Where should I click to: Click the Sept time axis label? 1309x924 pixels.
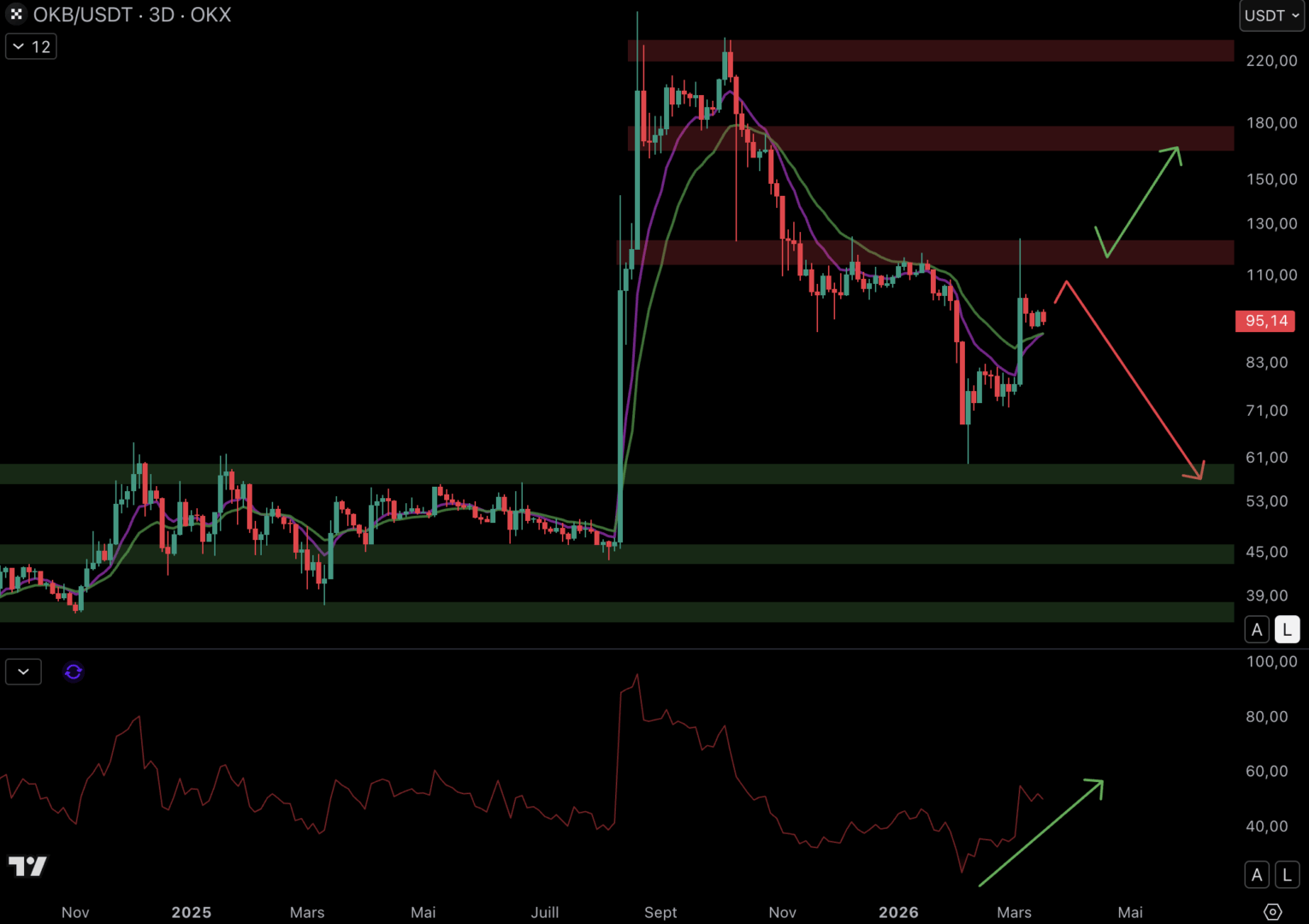[x=660, y=912]
